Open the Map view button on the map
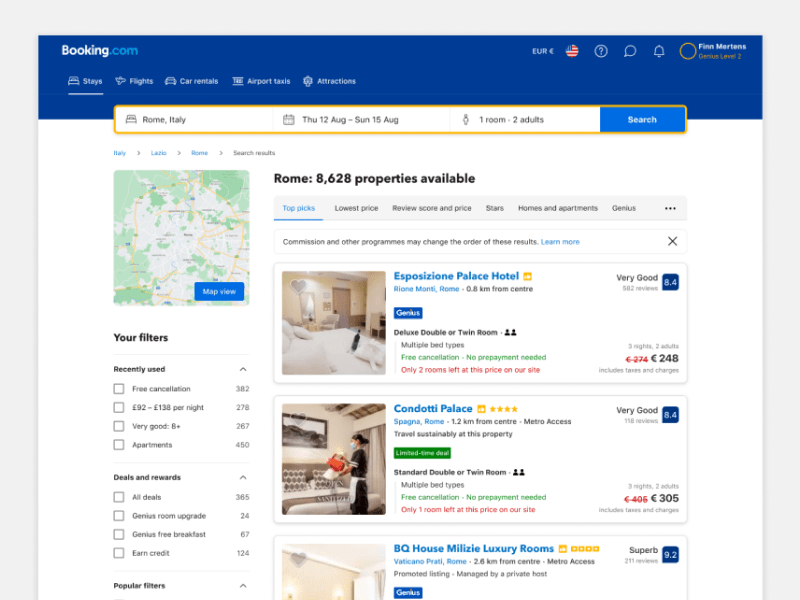 [218, 291]
